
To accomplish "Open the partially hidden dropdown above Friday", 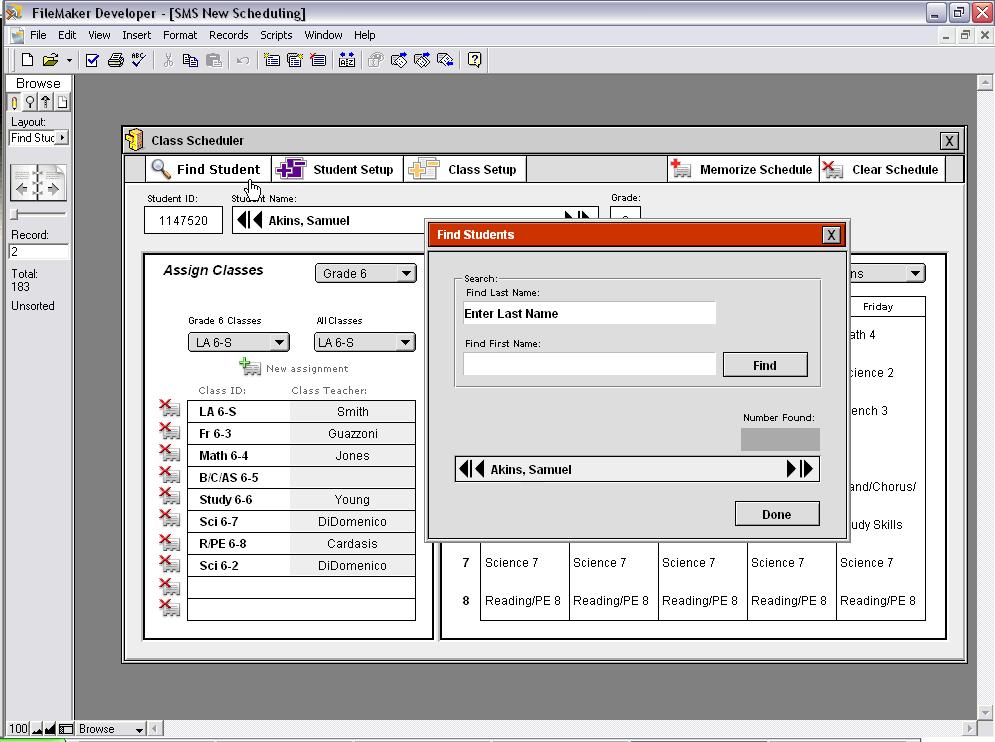I will [x=887, y=274].
